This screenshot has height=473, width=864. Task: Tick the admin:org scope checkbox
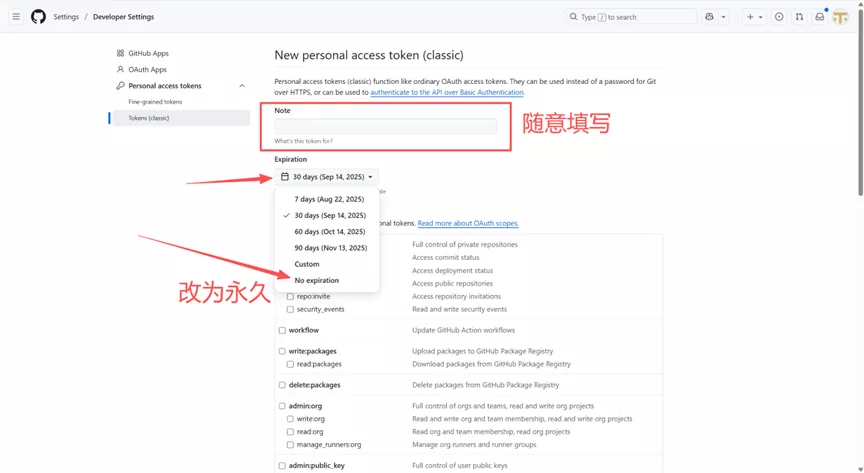[282, 406]
